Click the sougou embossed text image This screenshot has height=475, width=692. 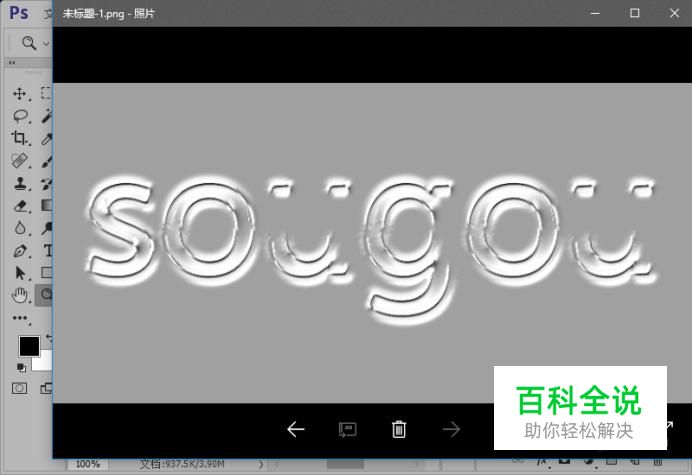tap(372, 243)
